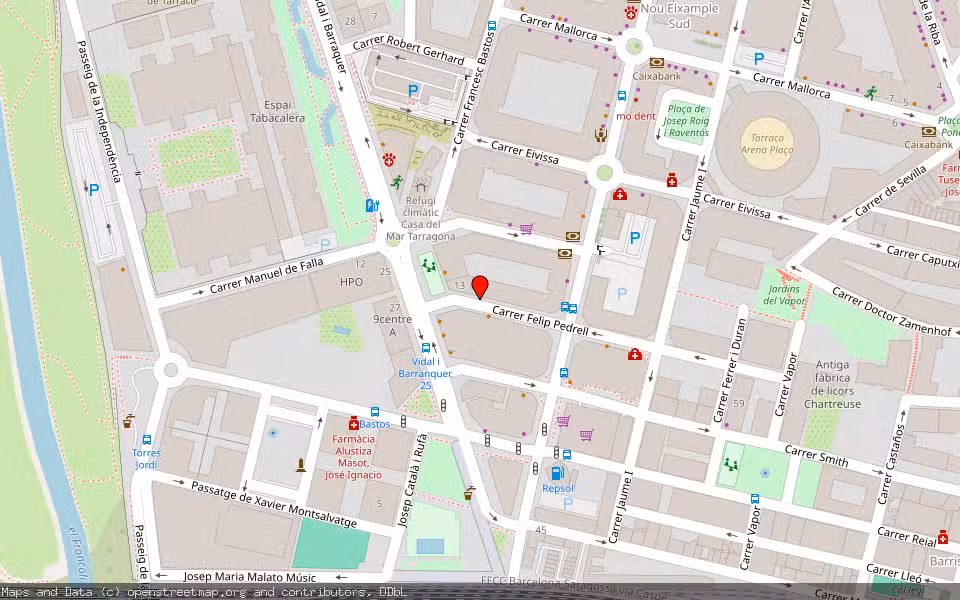Select the parking icon left of Carrer Jaume I

coord(635,238)
